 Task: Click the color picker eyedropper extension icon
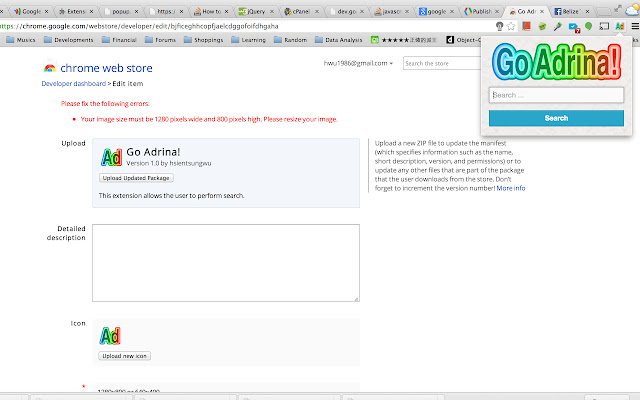[558, 26]
